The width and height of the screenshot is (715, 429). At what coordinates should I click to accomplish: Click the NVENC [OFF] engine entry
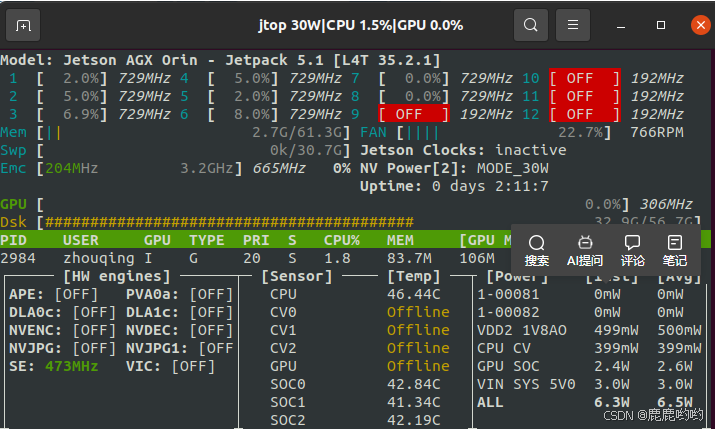pyautogui.click(x=62, y=331)
